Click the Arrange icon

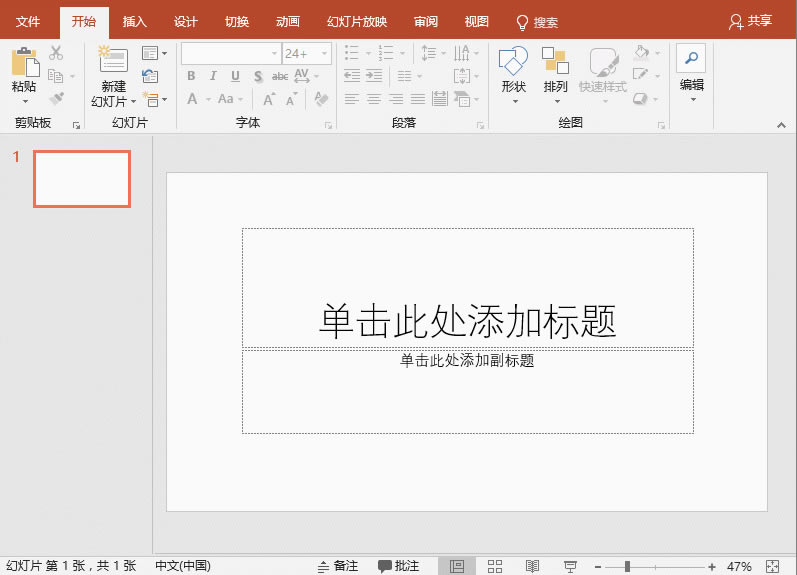tap(555, 61)
